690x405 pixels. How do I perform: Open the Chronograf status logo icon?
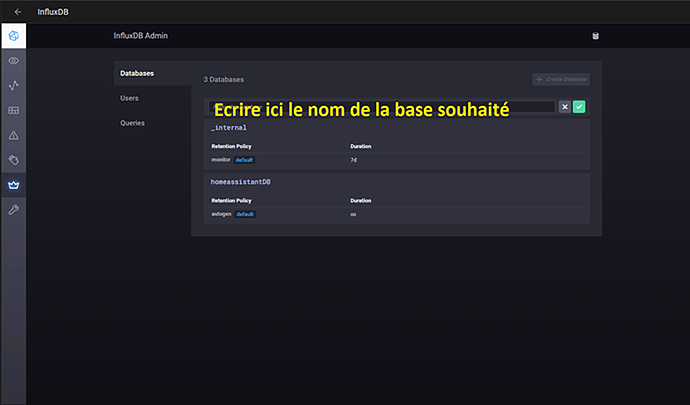tap(14, 36)
